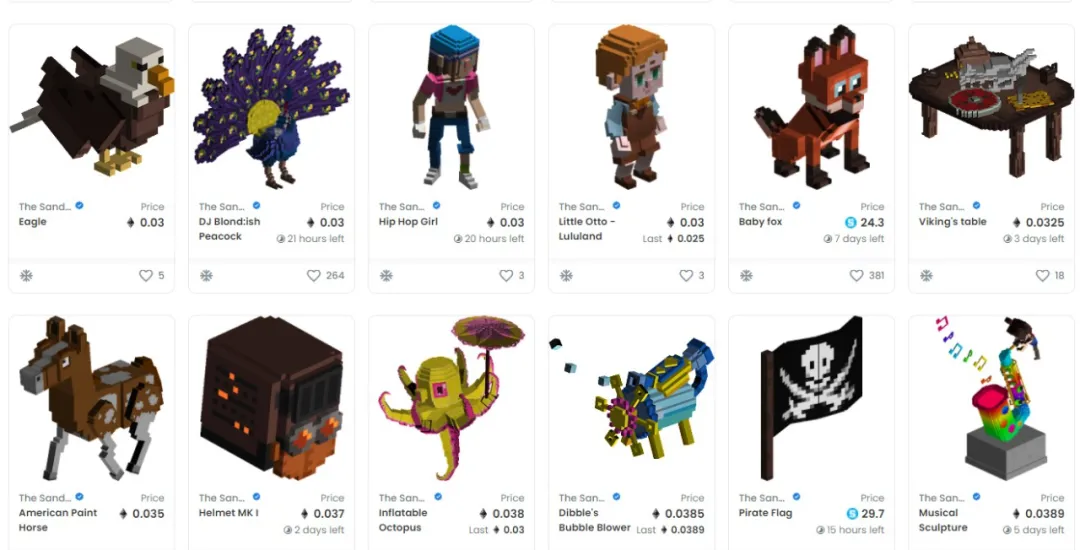
Task: Open the Pirate Flag thumbnail
Action: click(x=811, y=399)
